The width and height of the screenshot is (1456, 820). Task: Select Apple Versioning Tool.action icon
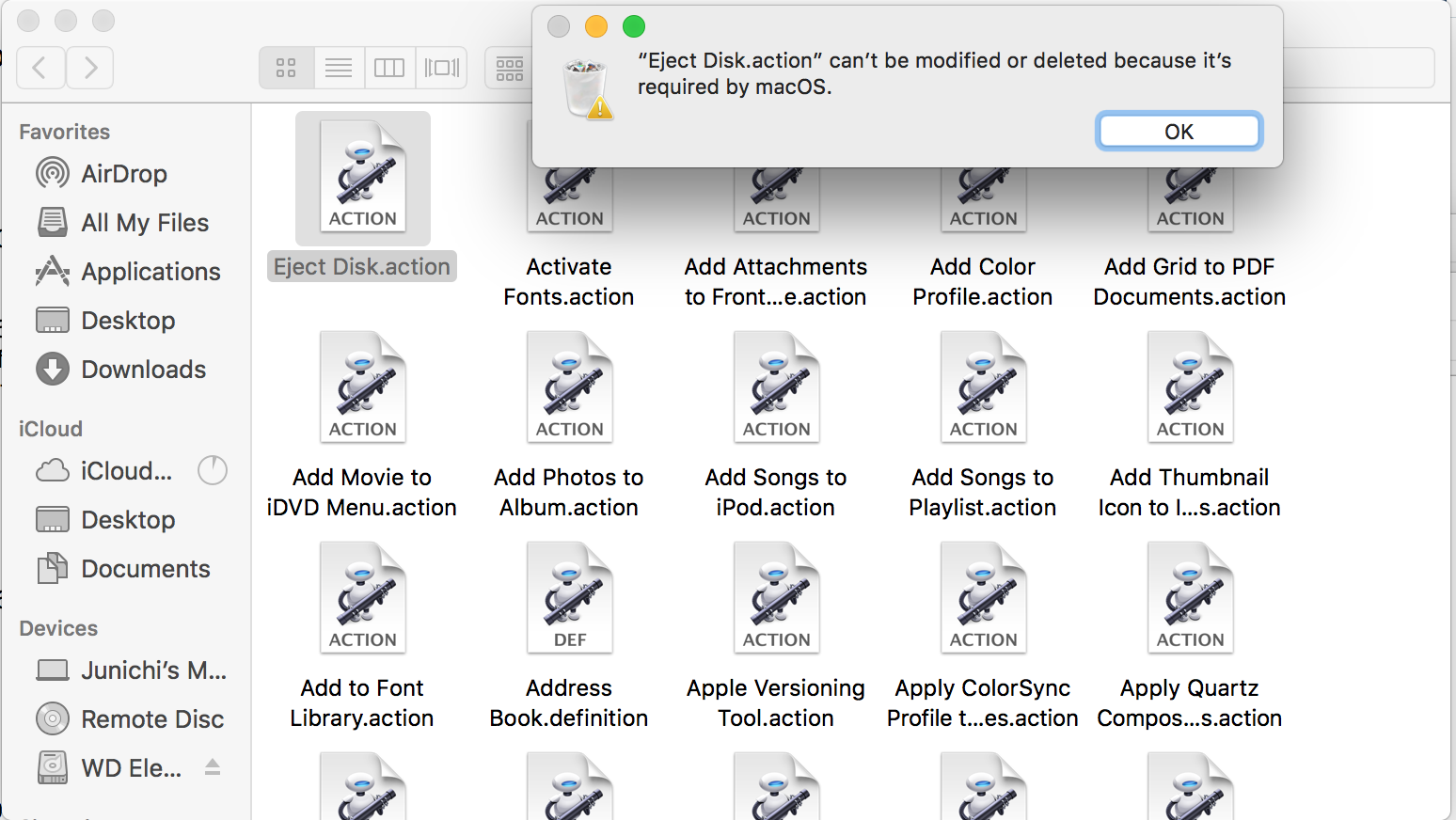777,597
